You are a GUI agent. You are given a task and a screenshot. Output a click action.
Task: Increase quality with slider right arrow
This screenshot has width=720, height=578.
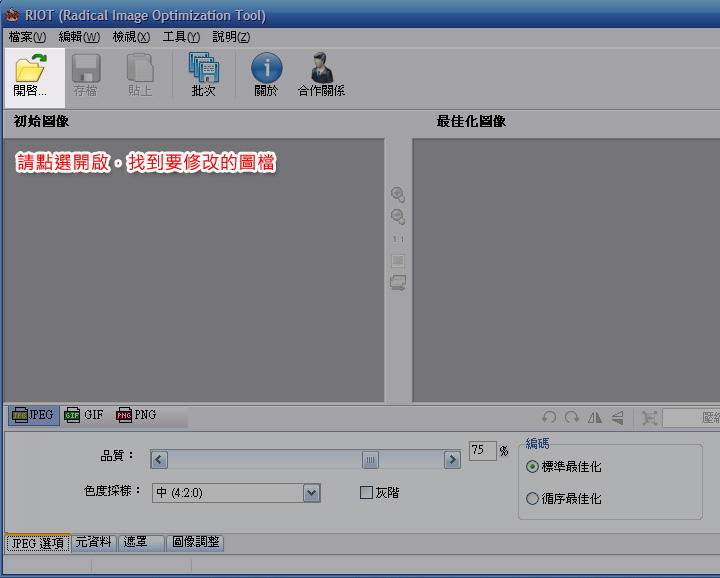coord(452,460)
